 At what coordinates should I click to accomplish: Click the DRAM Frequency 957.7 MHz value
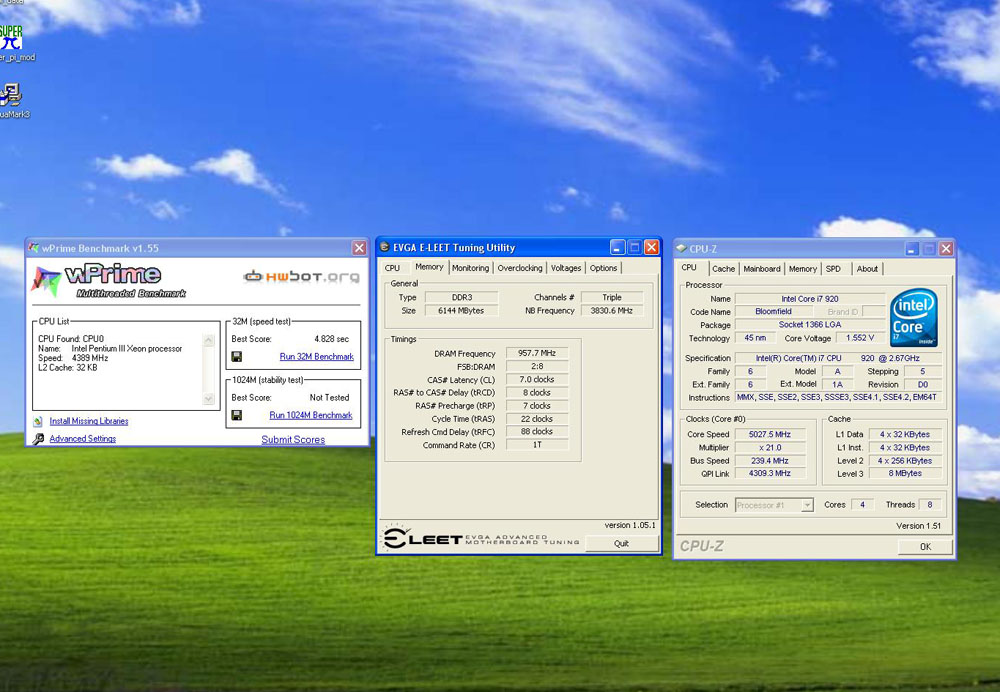pos(537,353)
